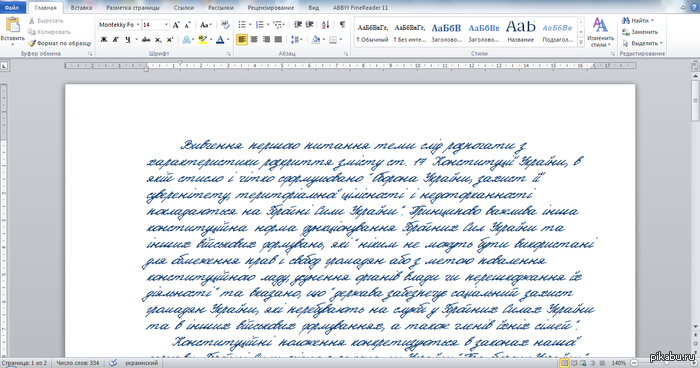The width and height of the screenshot is (700, 368).
Task: Align text right
Action: point(266,40)
